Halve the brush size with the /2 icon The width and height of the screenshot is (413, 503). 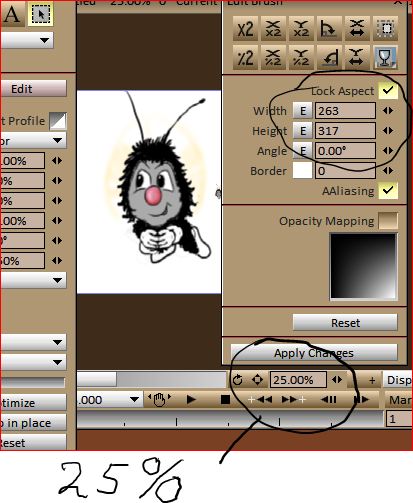coord(245,57)
